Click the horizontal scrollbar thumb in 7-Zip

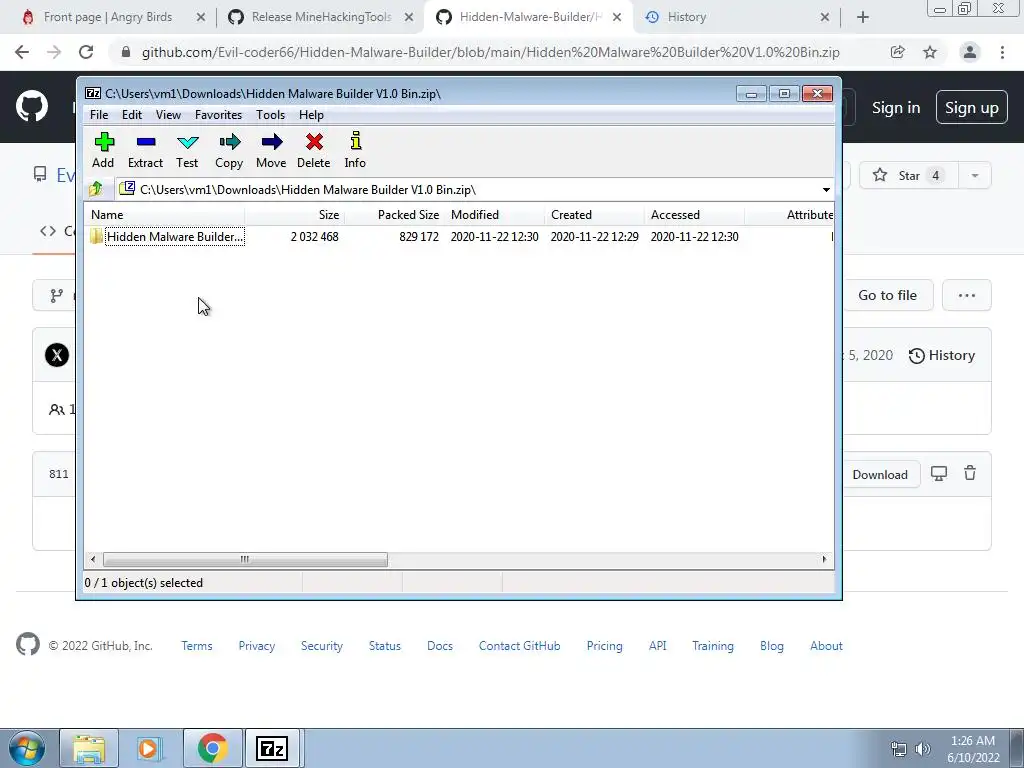click(x=245, y=560)
